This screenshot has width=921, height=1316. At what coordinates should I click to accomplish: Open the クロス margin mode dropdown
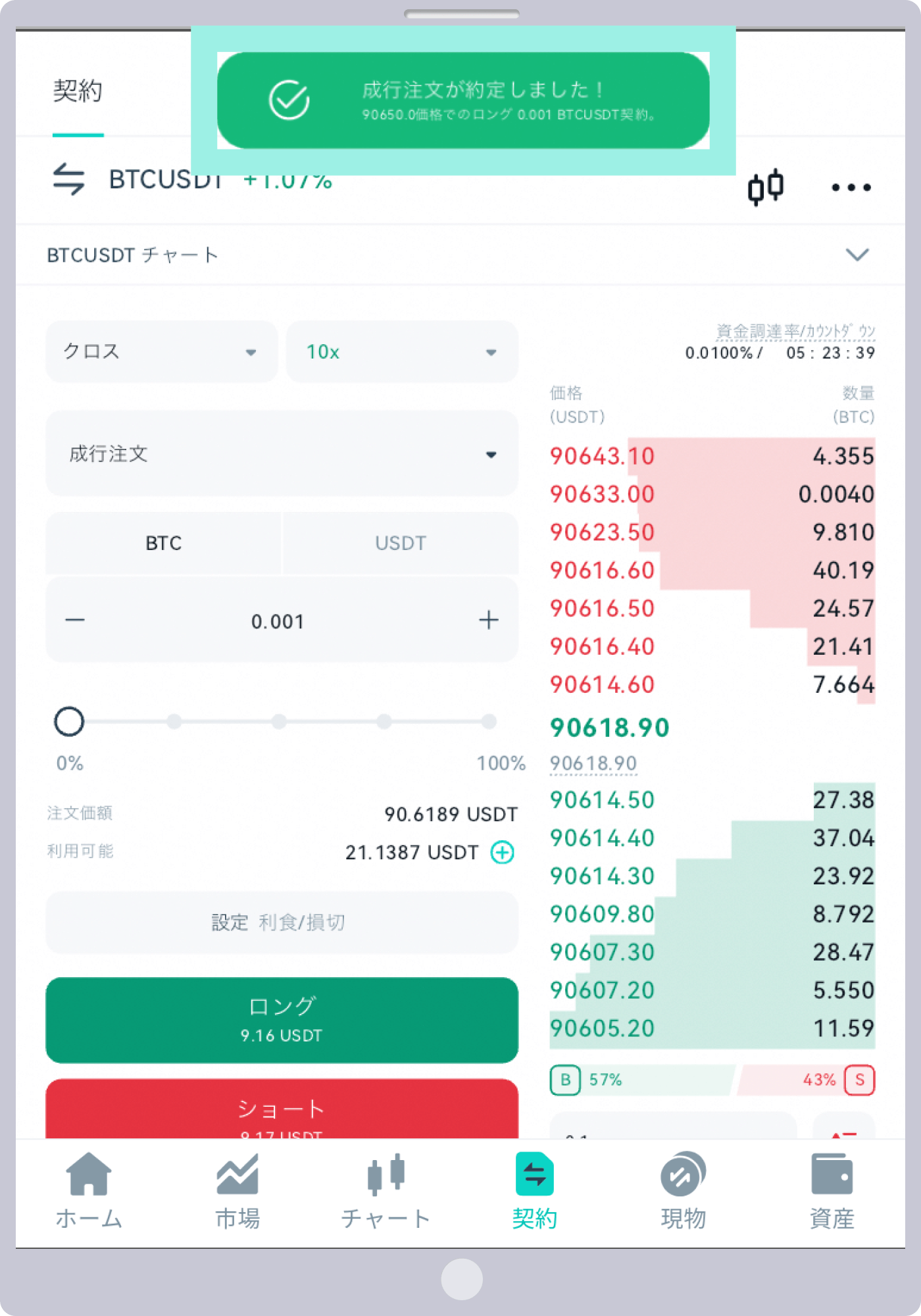click(x=162, y=351)
